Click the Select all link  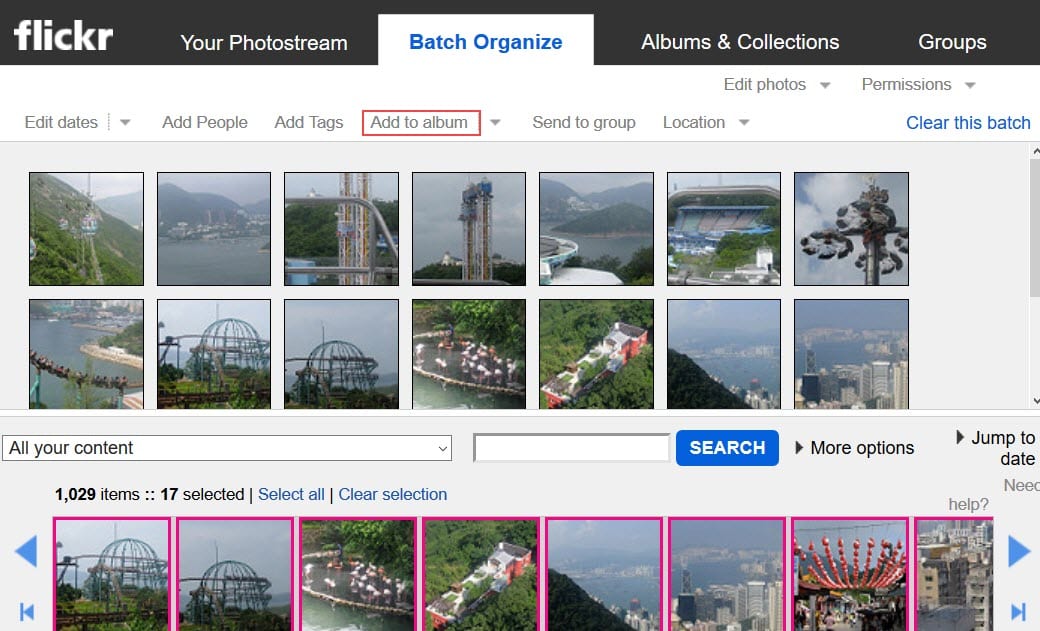coord(291,494)
